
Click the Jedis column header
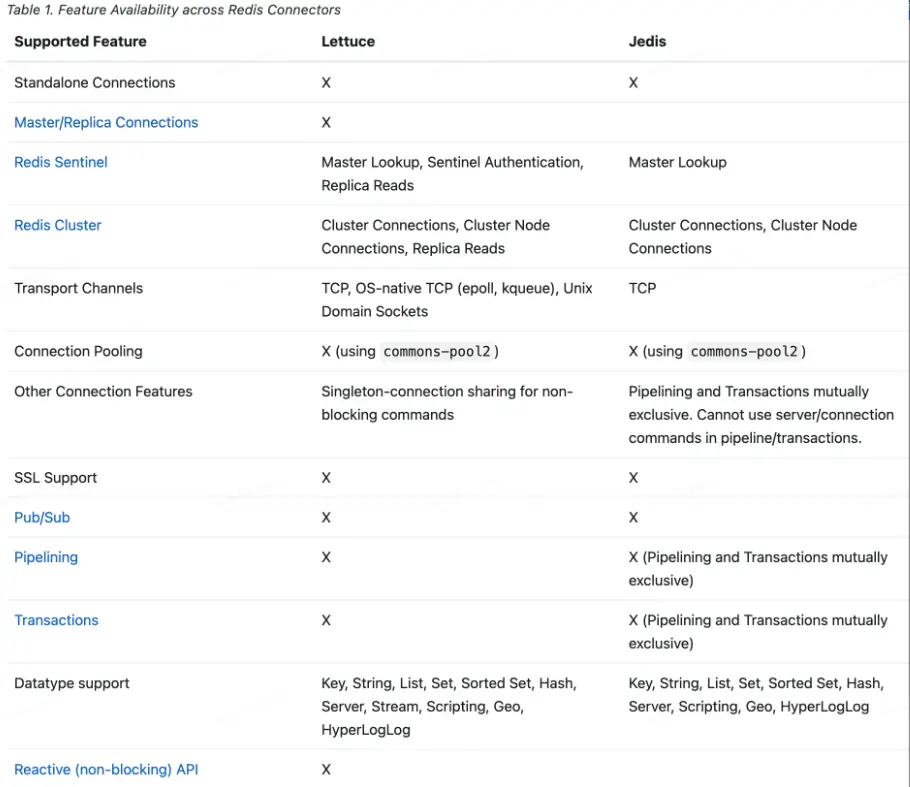tap(647, 41)
